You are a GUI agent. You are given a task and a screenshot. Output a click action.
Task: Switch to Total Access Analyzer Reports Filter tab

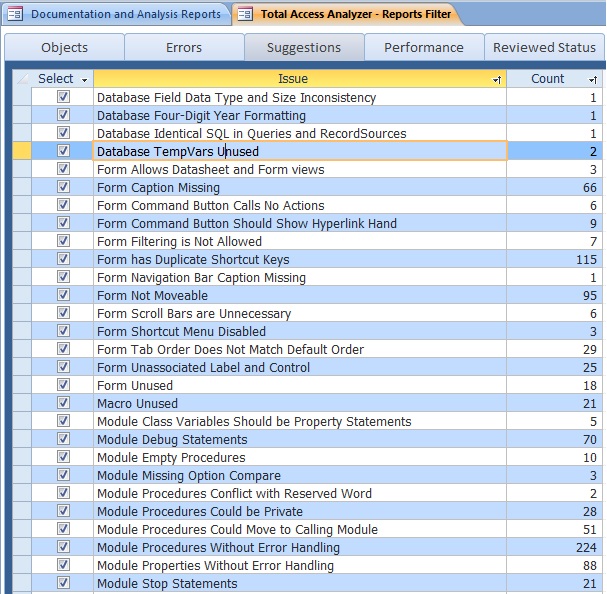pyautogui.click(x=347, y=14)
